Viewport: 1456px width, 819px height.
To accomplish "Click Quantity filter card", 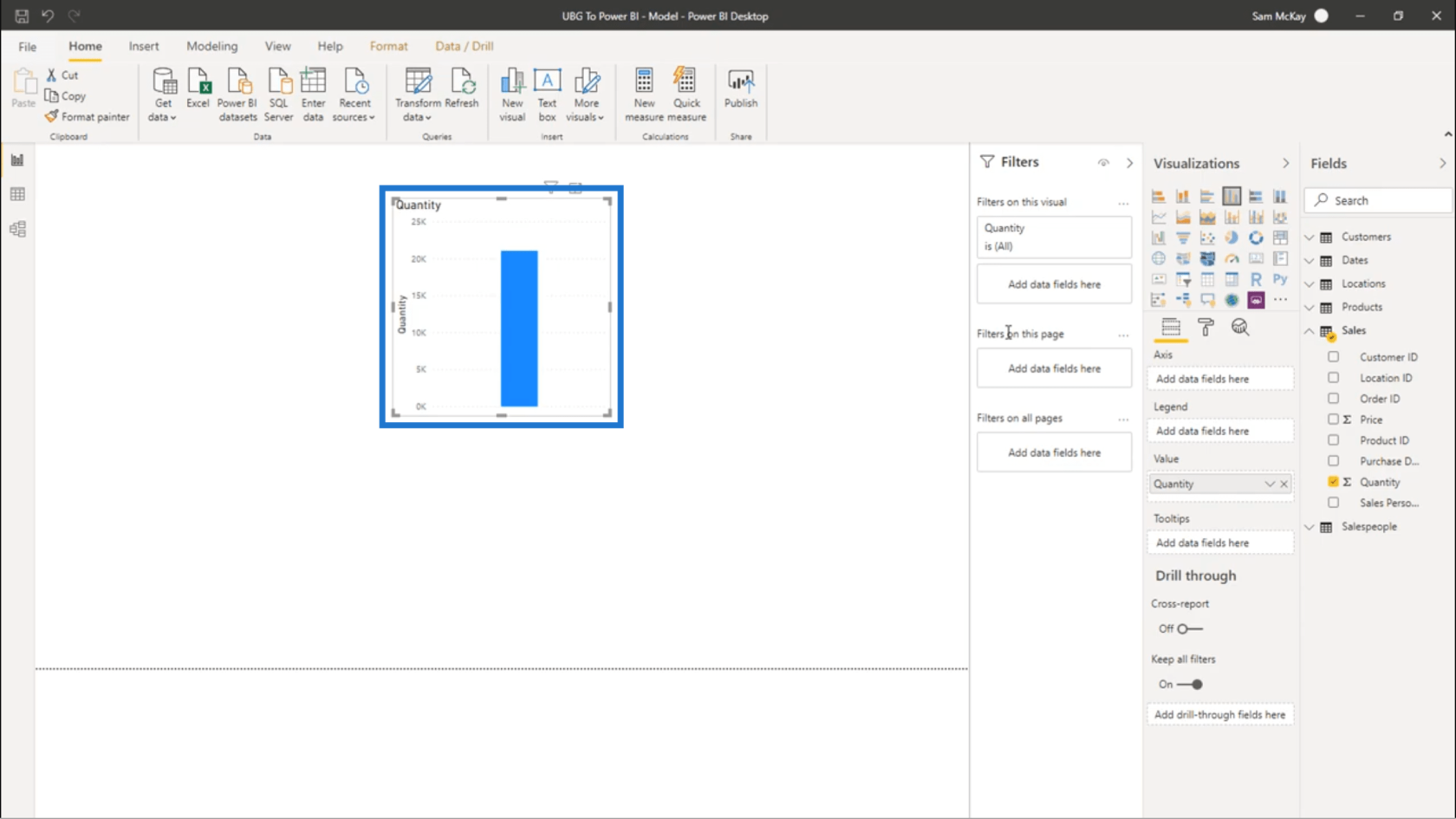I will point(1054,237).
